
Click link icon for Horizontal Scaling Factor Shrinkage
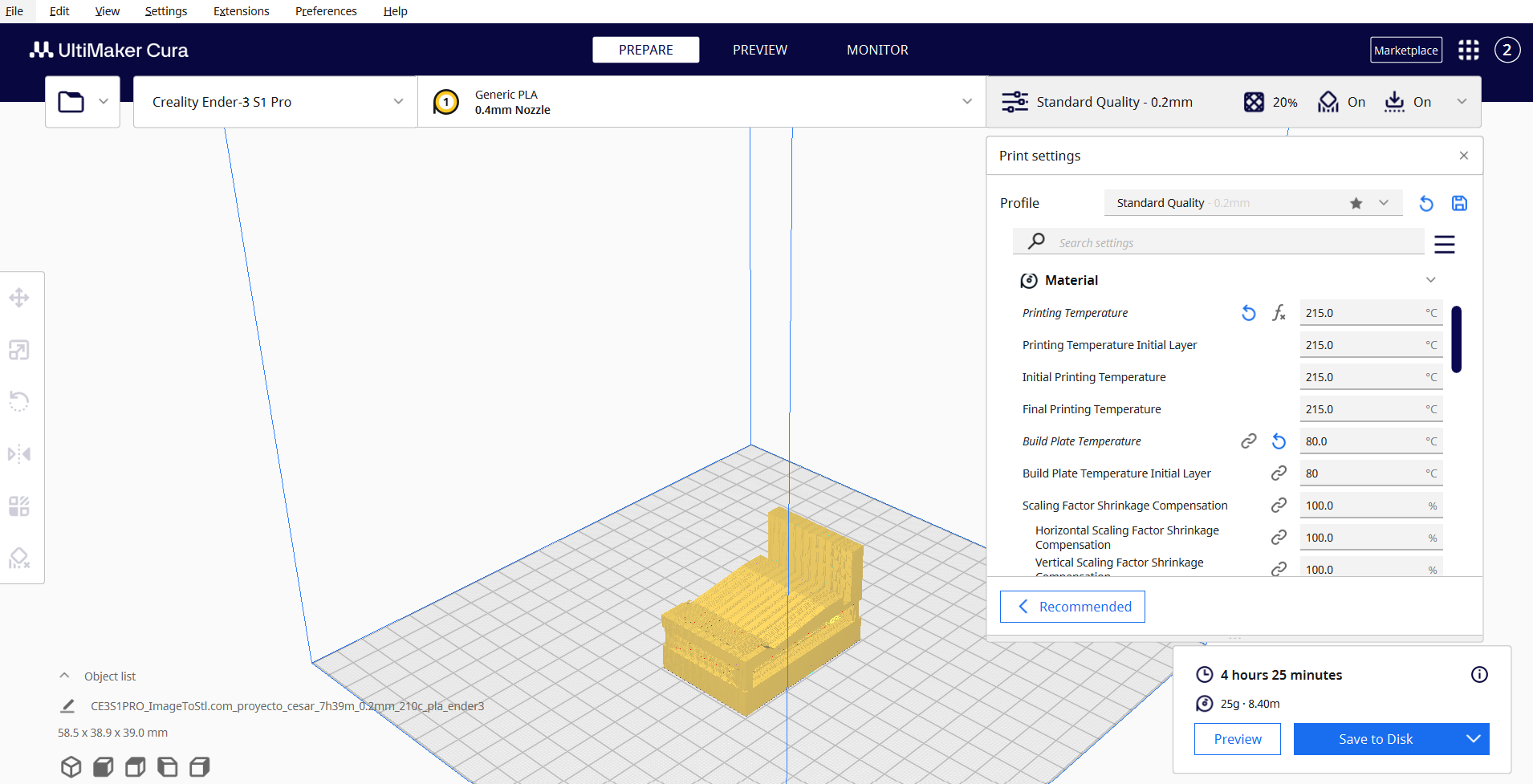click(1279, 537)
